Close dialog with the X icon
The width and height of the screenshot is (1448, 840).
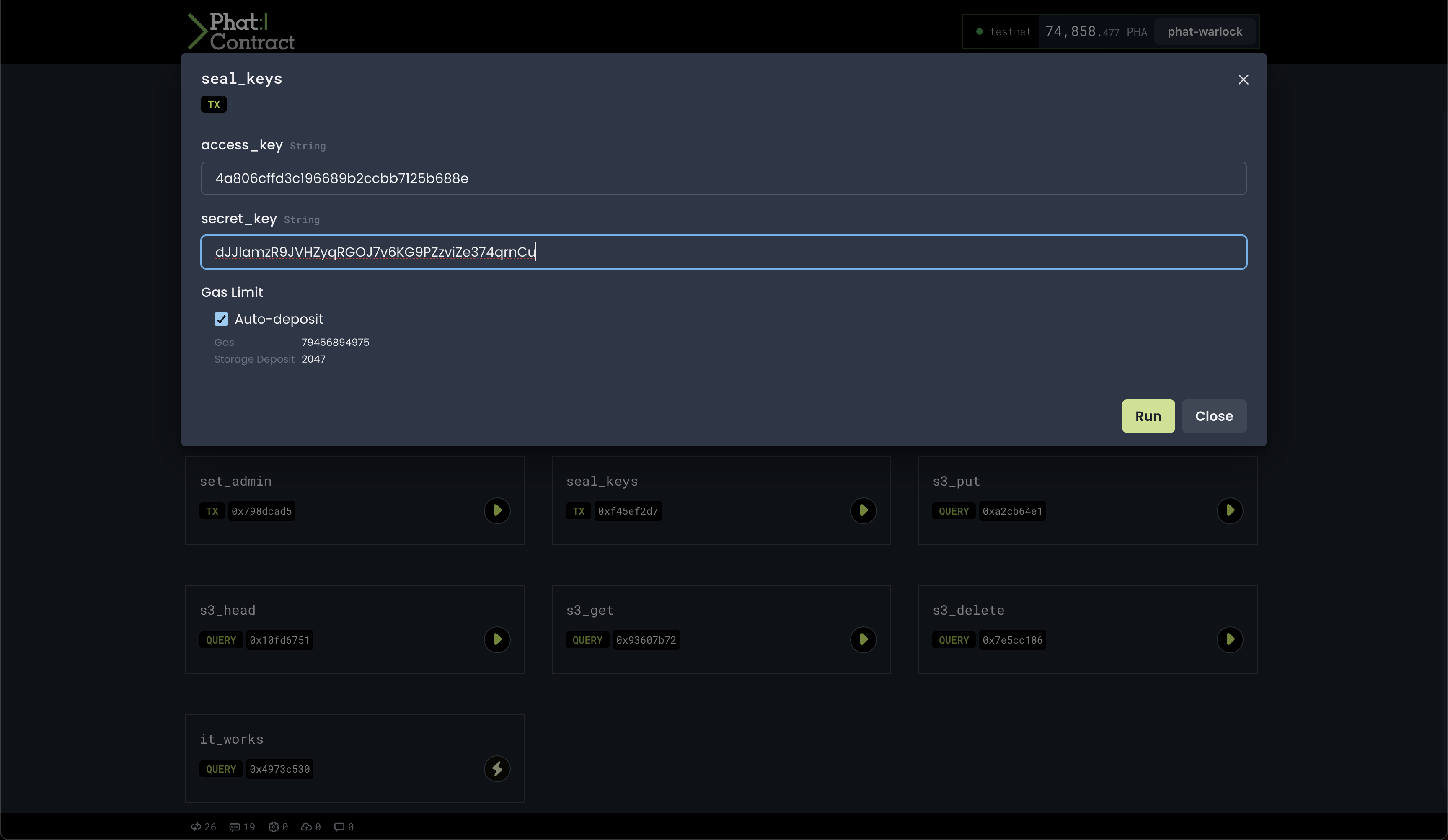coord(1243,80)
